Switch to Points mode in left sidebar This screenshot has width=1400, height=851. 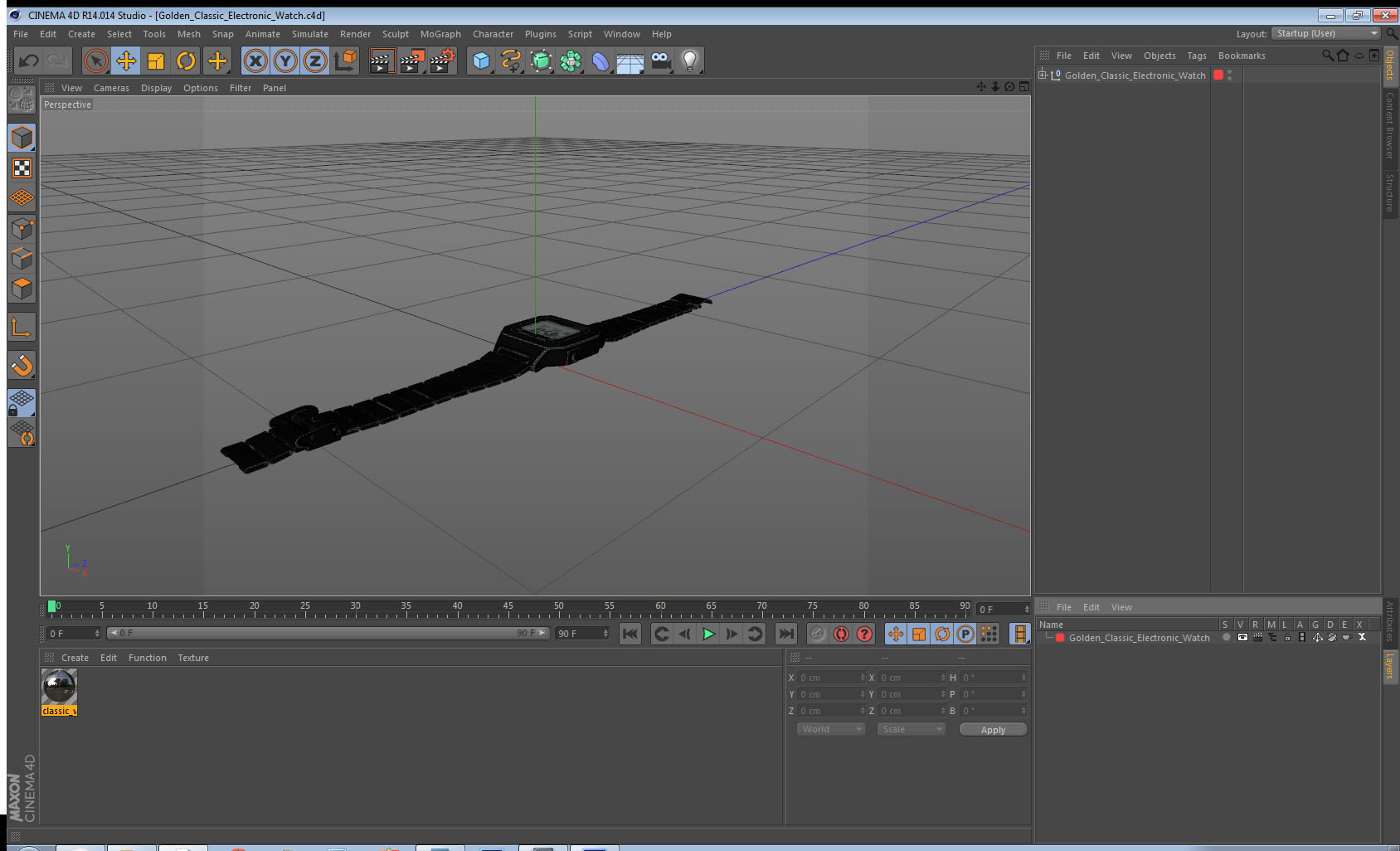(x=22, y=228)
